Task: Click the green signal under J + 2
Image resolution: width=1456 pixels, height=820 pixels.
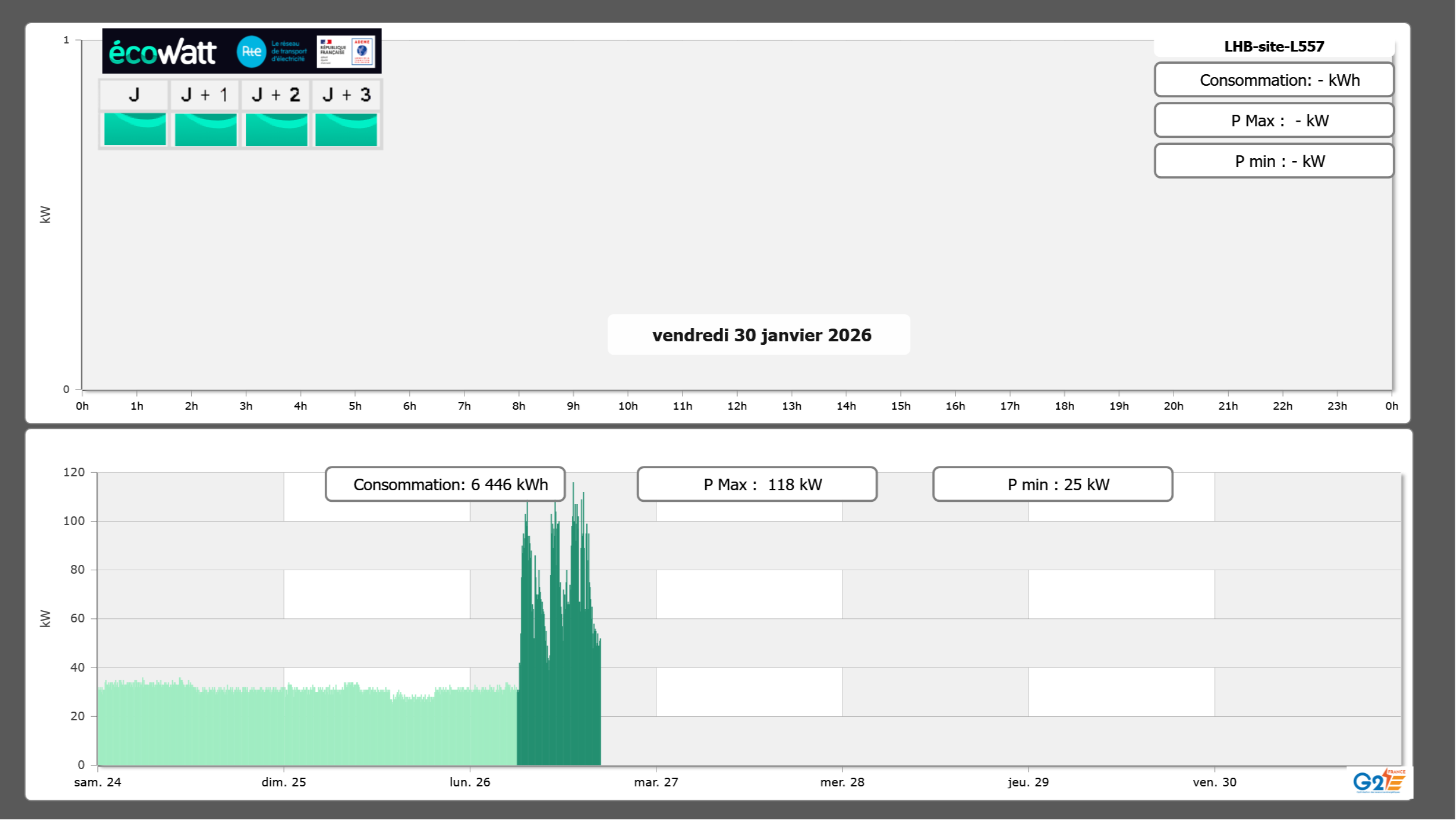Action: click(277, 129)
